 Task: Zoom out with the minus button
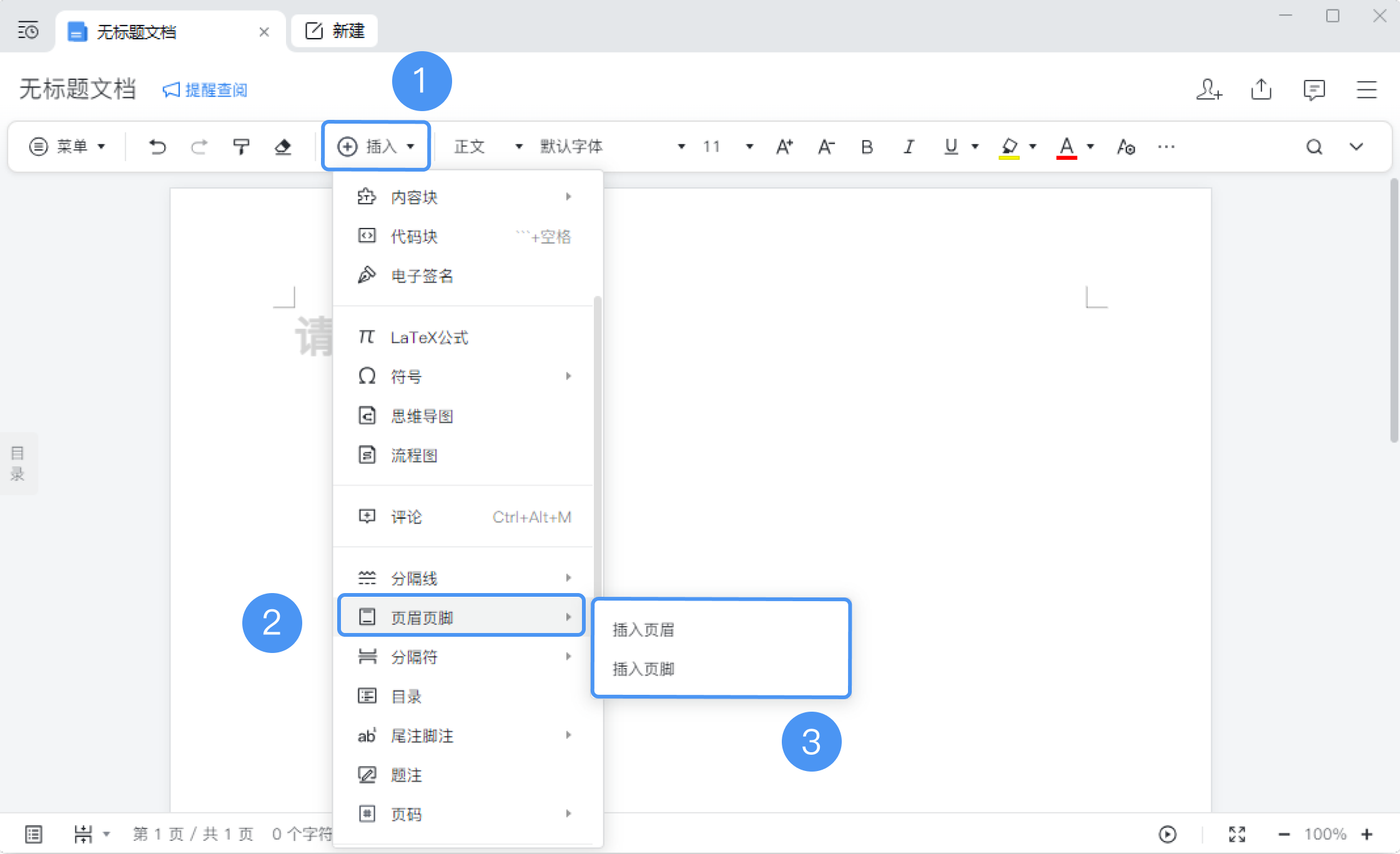coord(1284,834)
